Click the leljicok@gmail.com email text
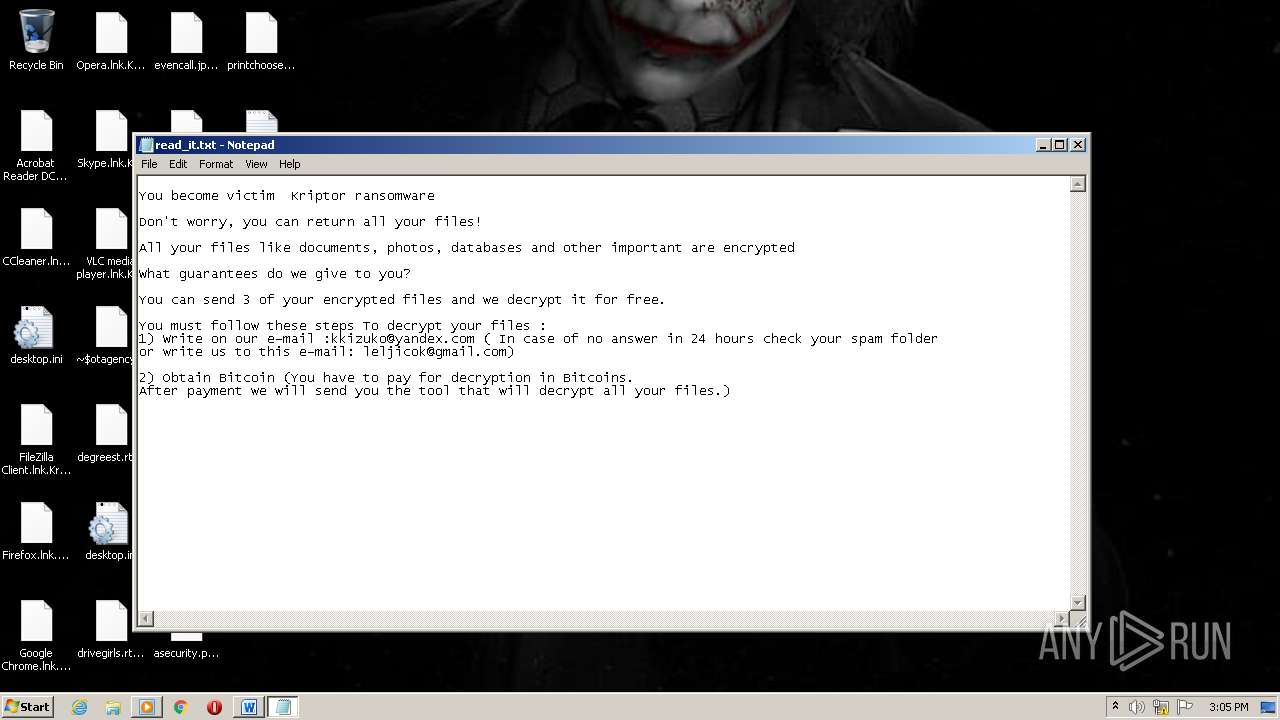Viewport: 1280px width, 720px height. click(435, 352)
